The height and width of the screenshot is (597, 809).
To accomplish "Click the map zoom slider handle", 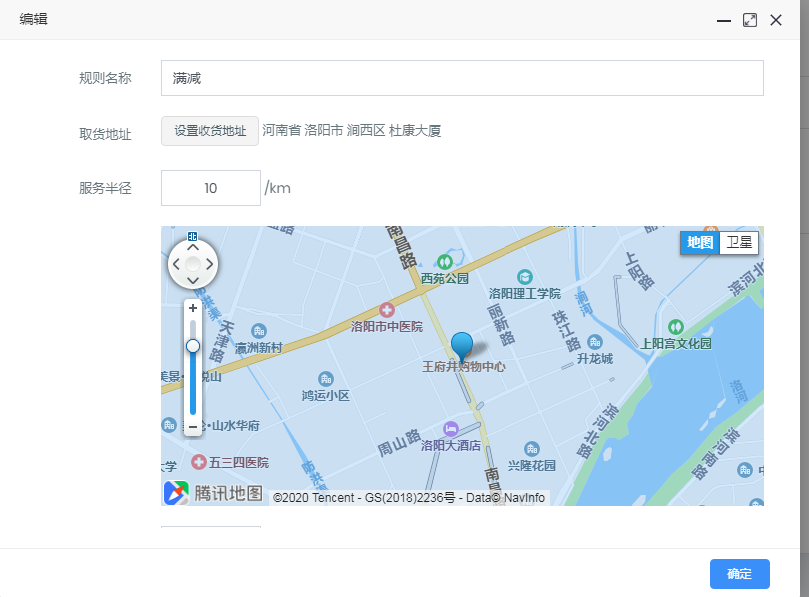I will pos(193,346).
